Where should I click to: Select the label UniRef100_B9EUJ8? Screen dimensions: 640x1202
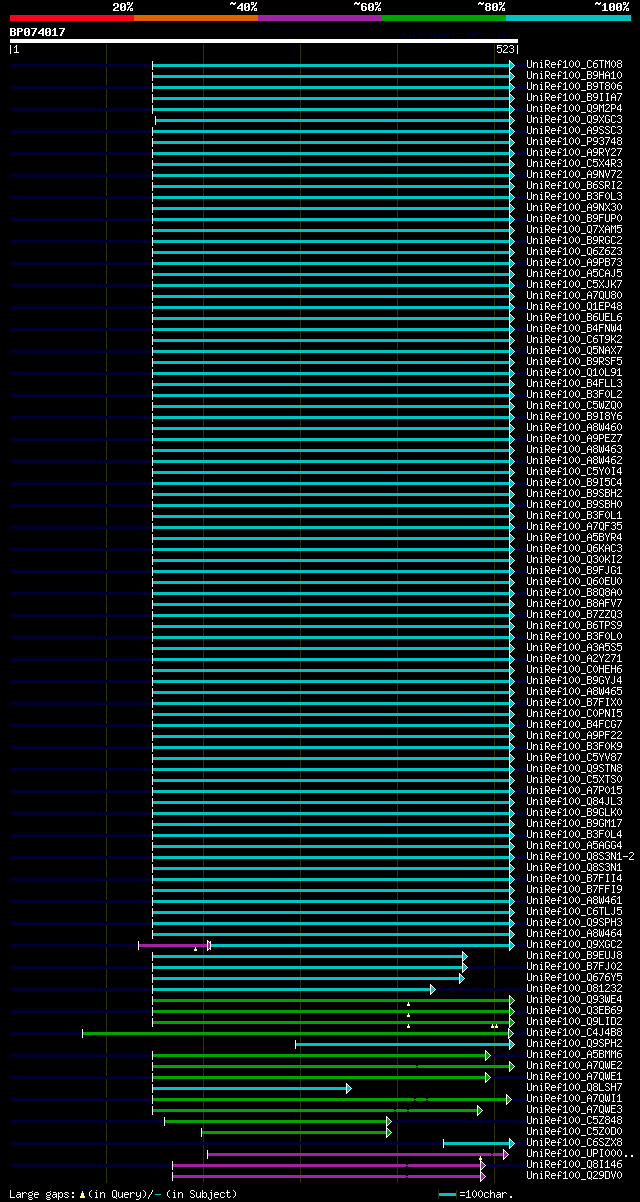point(574,955)
